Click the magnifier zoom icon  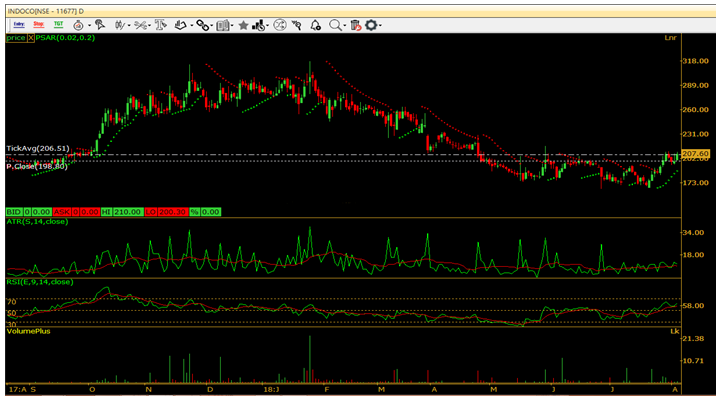335,25
